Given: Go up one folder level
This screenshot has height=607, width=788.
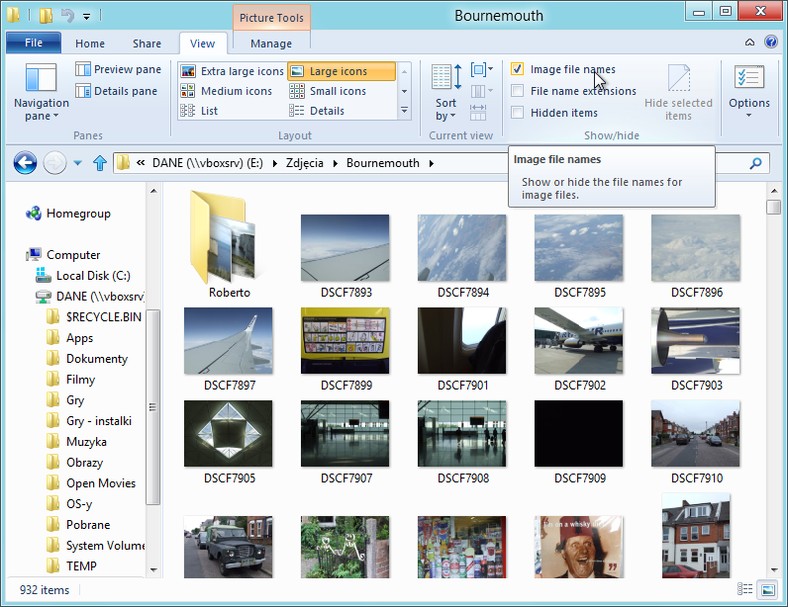Looking at the screenshot, I should 100,163.
